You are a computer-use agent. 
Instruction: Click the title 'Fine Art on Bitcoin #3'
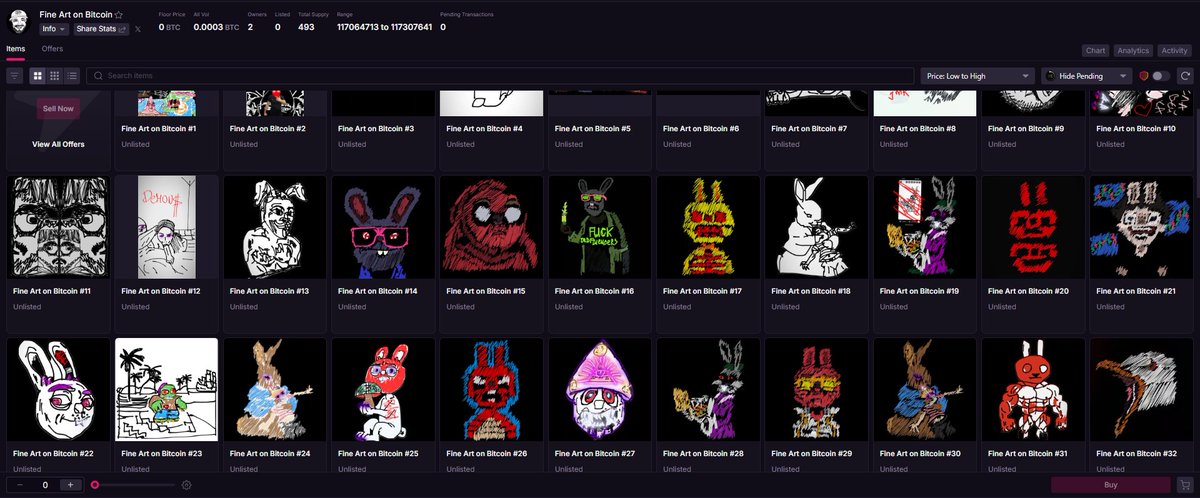[375, 128]
